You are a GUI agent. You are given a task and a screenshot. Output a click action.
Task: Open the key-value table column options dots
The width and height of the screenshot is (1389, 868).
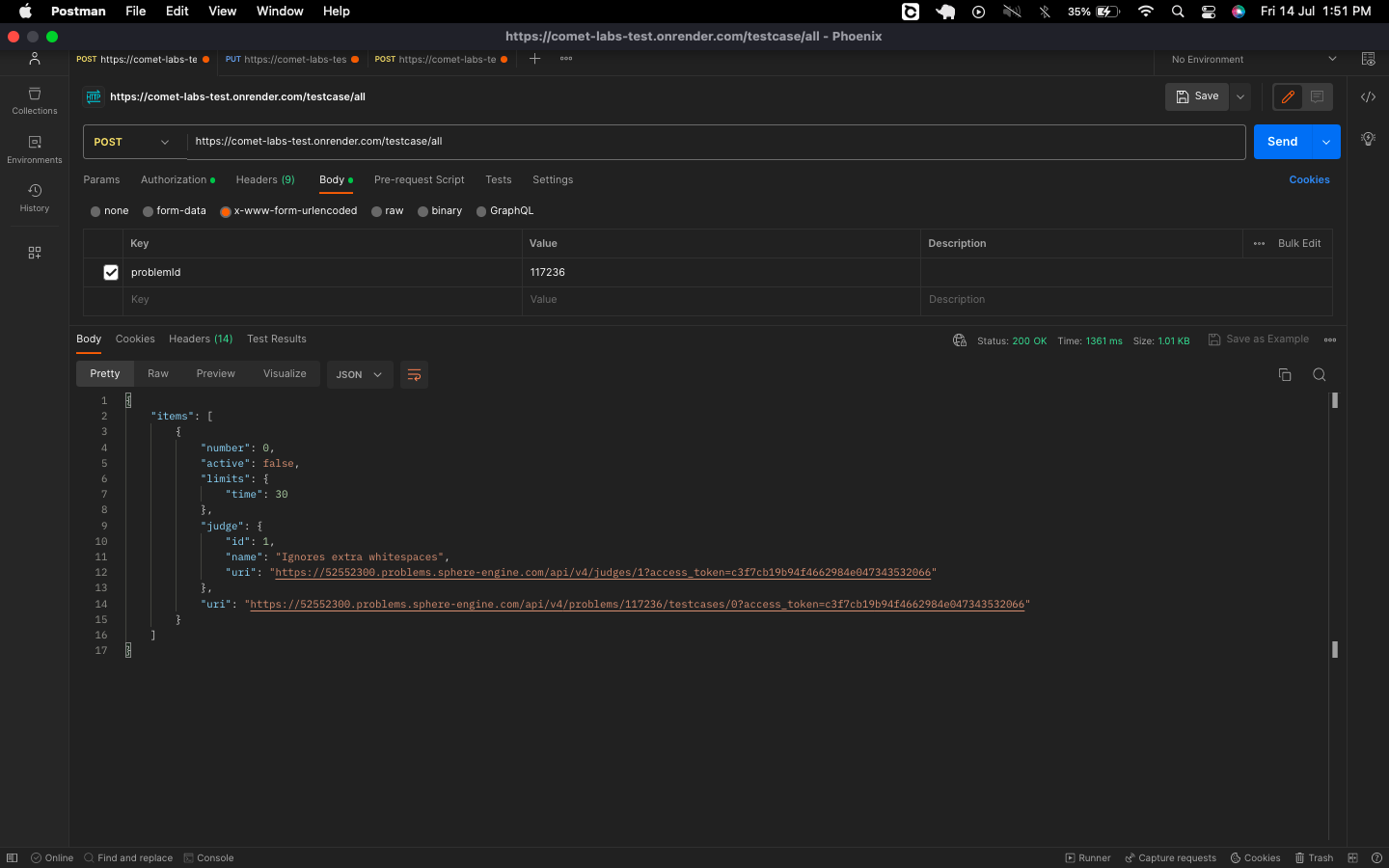[x=1259, y=244]
